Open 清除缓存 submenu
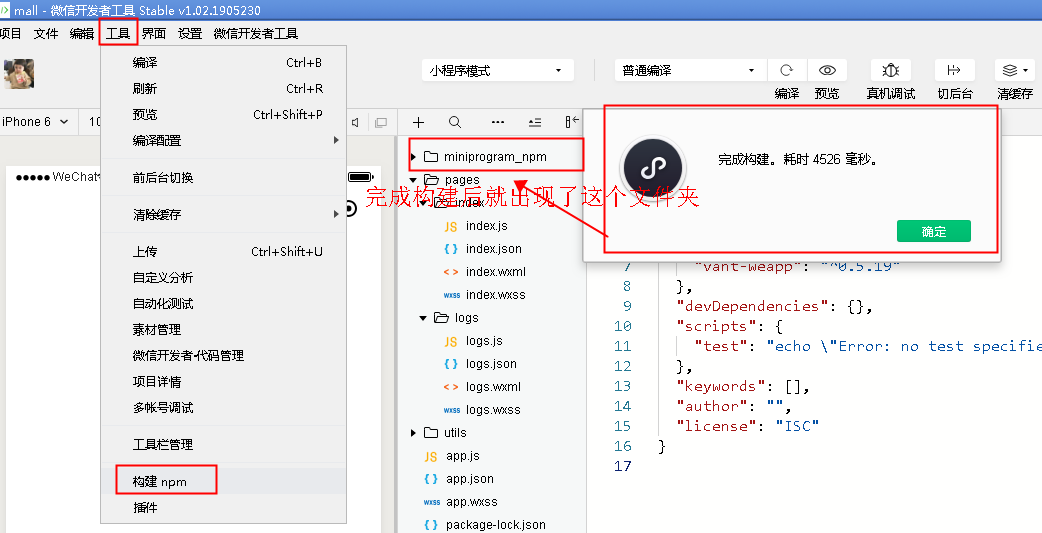 tap(224, 215)
